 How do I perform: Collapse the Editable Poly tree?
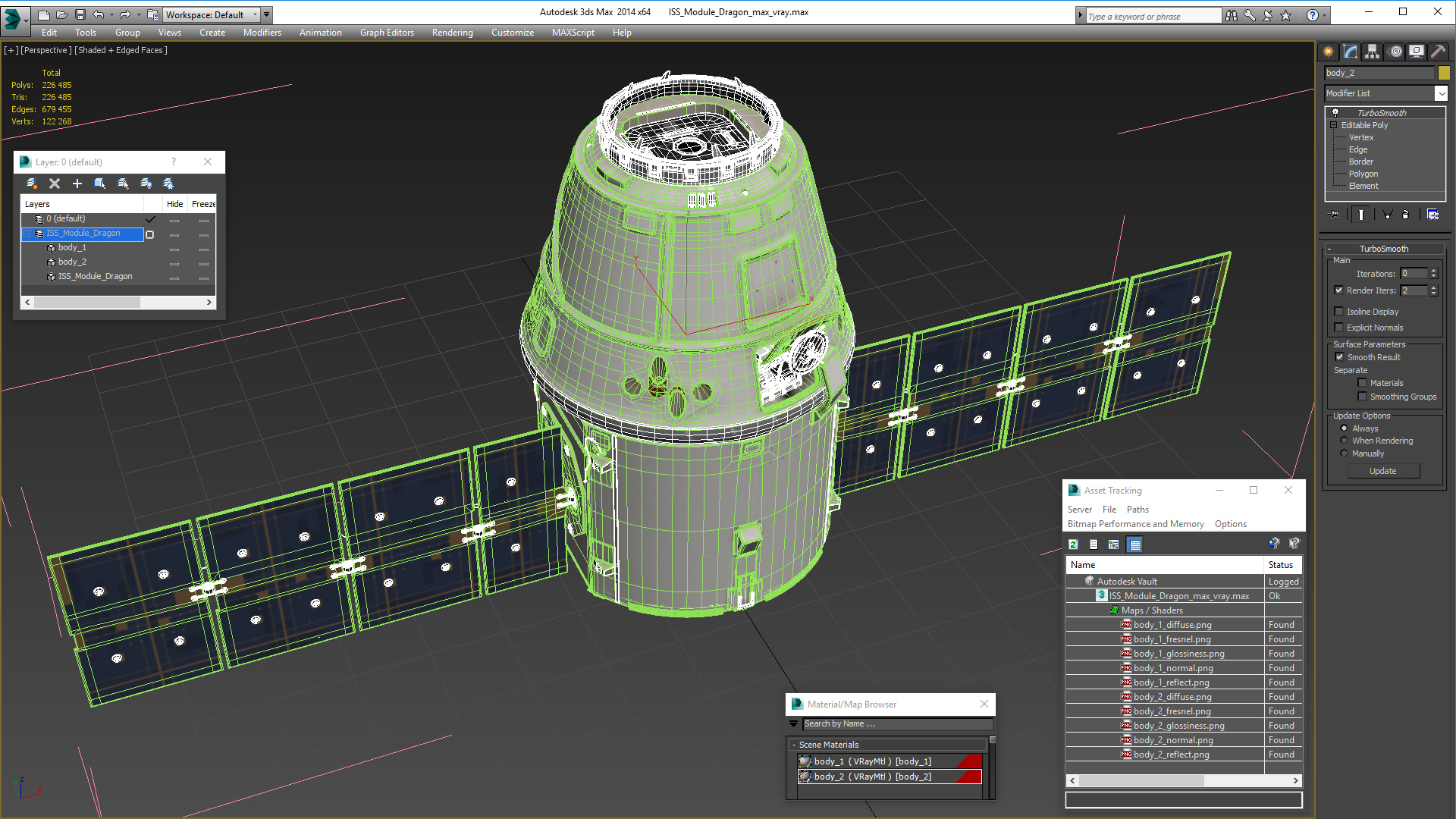(1334, 125)
